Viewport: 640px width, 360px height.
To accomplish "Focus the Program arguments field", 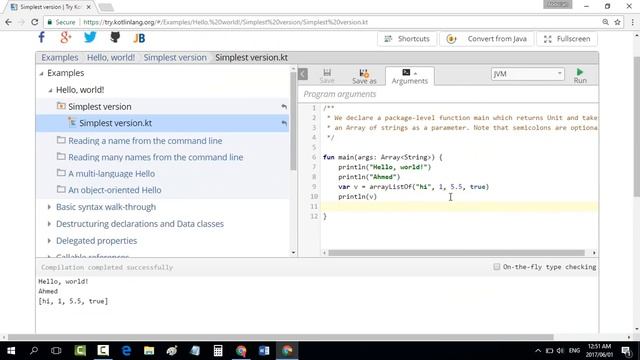I will [x=448, y=94].
